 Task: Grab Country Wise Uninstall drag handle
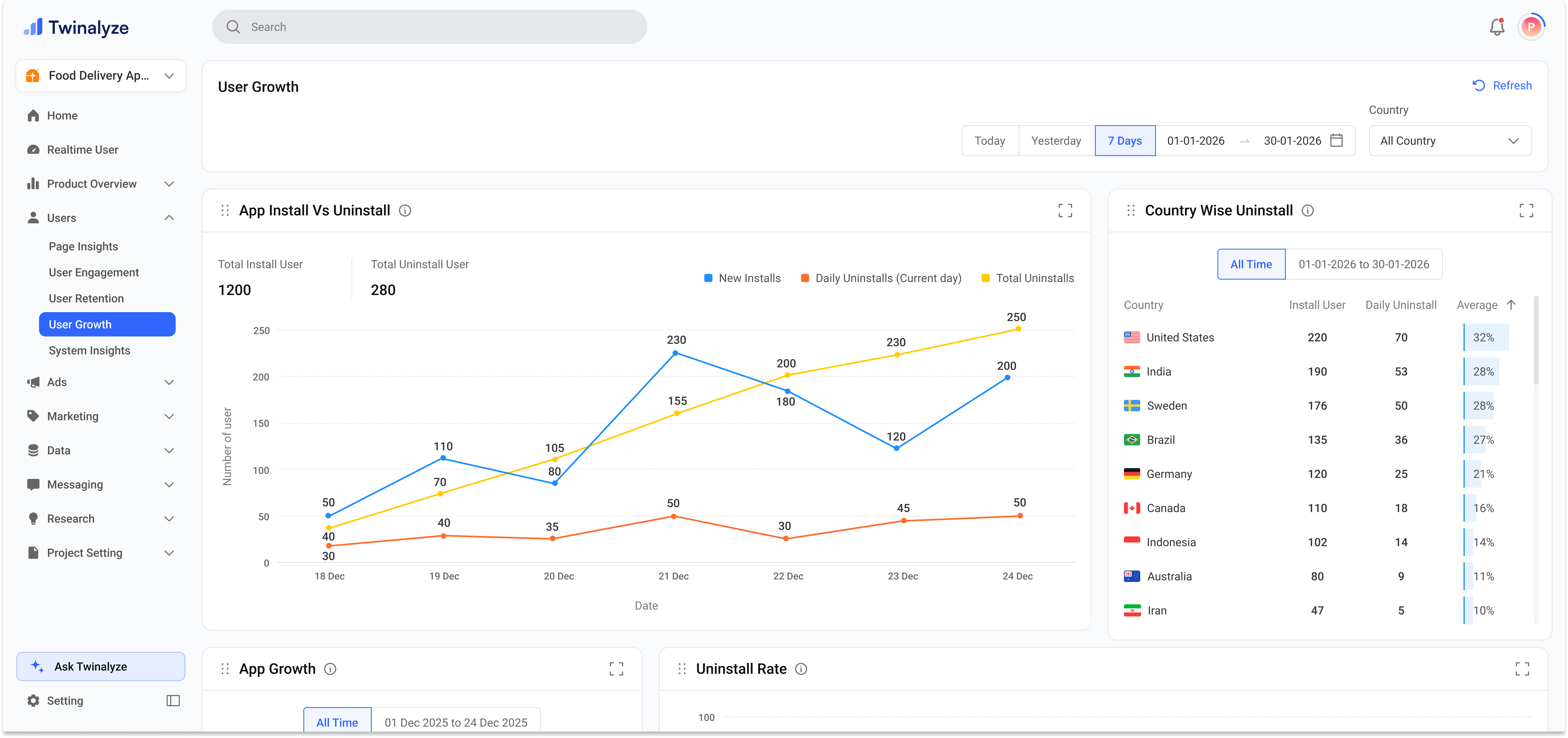[1131, 211]
